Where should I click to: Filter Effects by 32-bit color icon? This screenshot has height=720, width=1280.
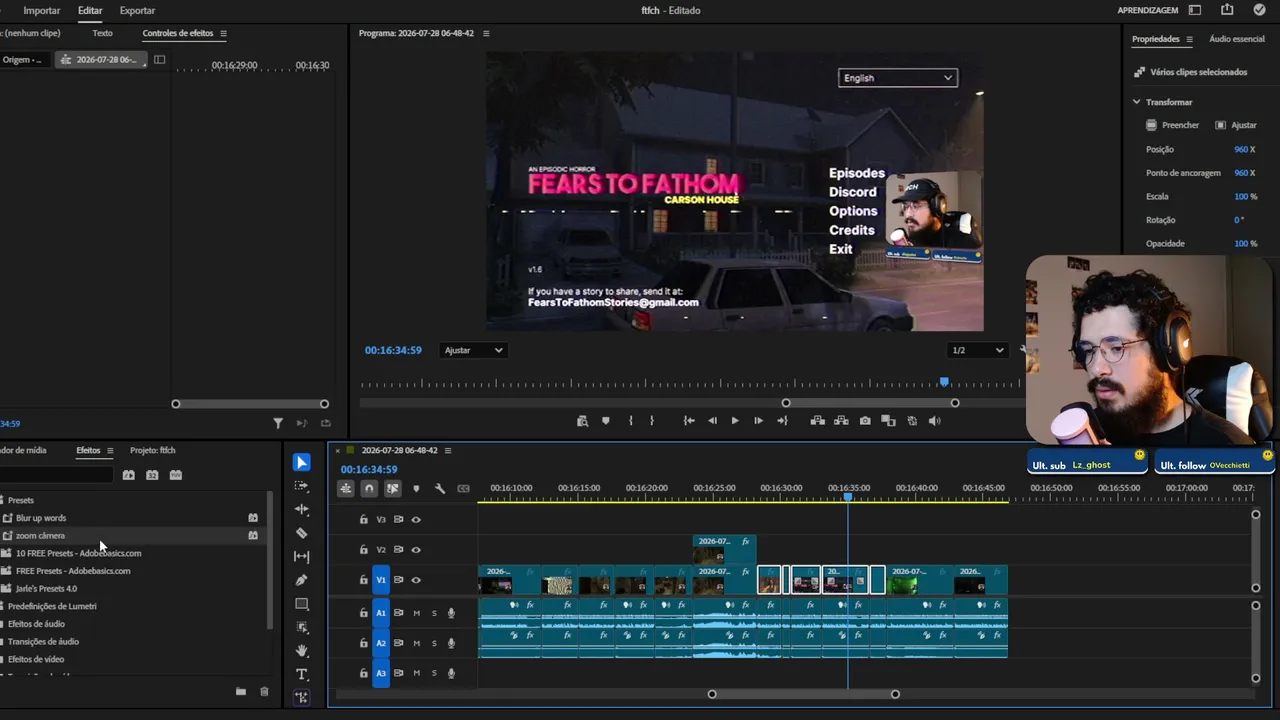pyautogui.click(x=152, y=475)
